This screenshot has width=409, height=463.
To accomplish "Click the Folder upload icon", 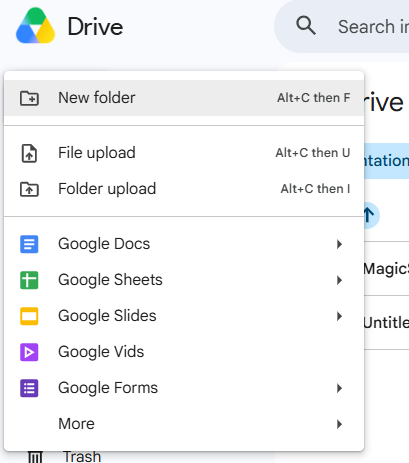I will [29, 189].
